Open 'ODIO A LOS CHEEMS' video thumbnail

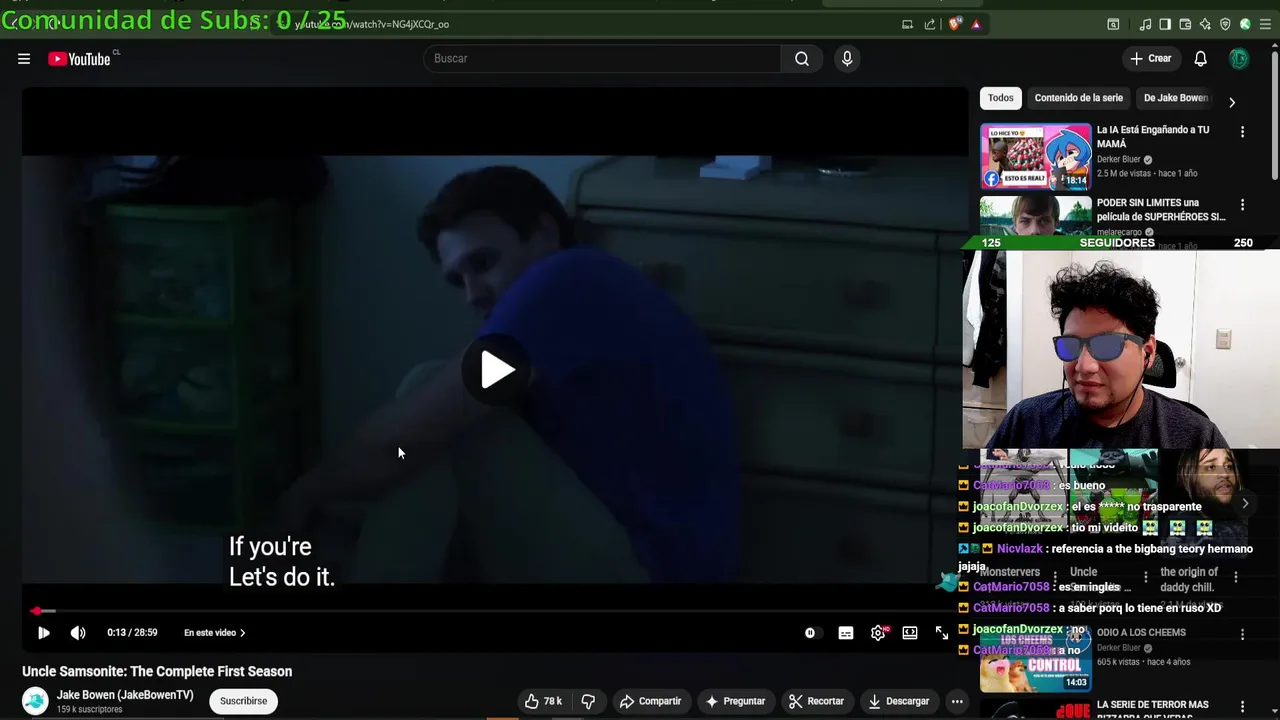coord(1036,659)
